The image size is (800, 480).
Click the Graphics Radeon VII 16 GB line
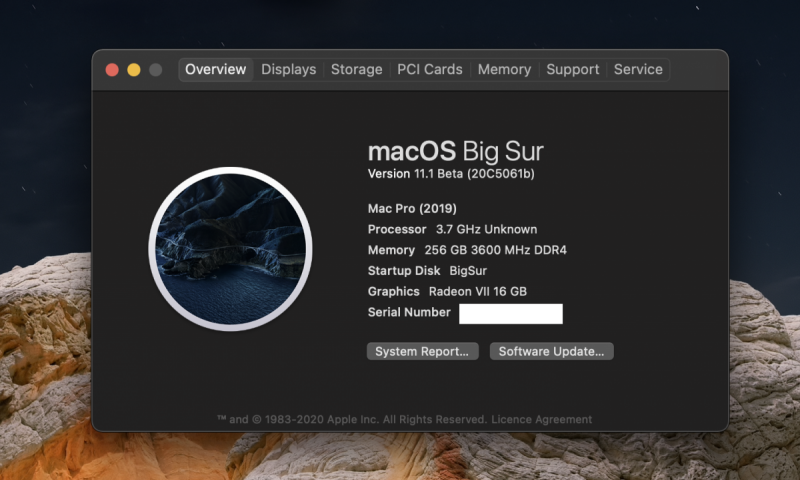[x=447, y=291]
